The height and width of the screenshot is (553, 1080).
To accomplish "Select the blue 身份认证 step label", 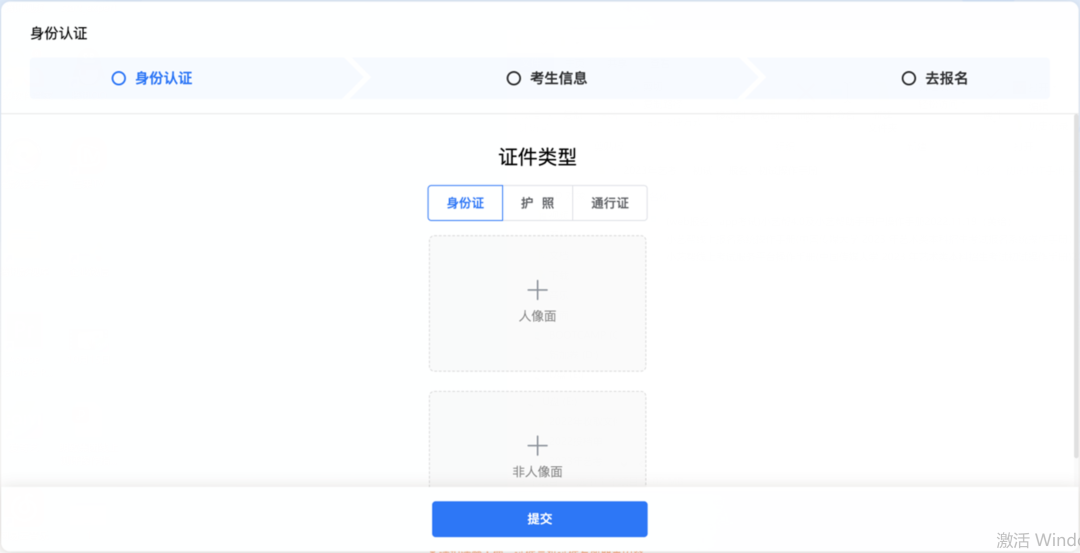I will point(163,79).
